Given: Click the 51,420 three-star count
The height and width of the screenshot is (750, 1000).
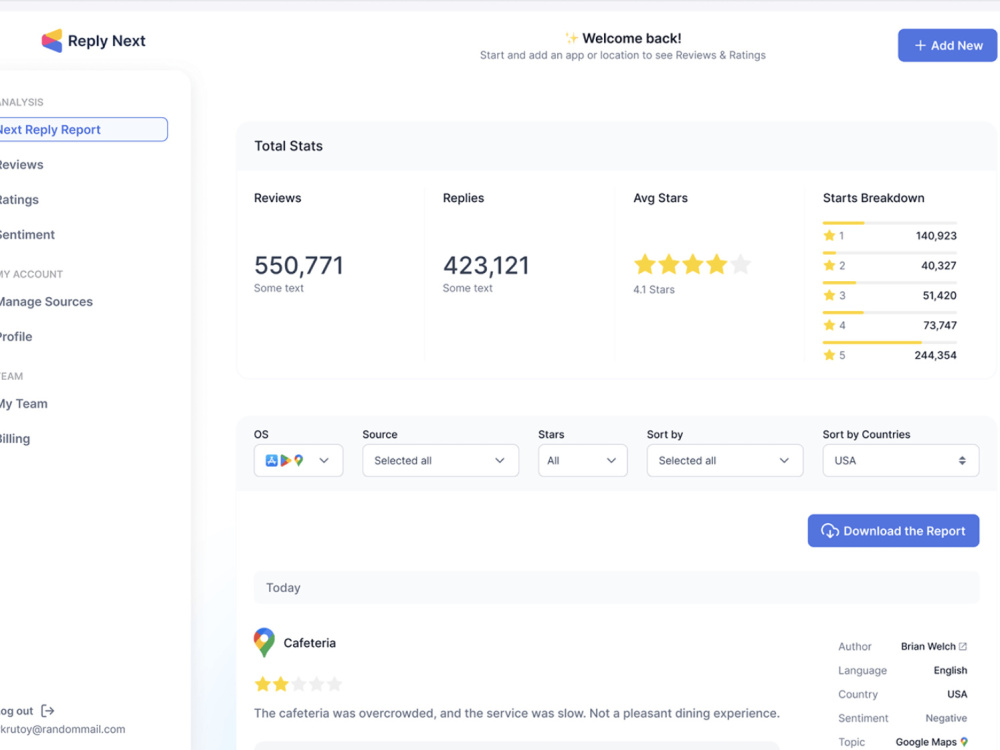Looking at the screenshot, I should point(939,295).
